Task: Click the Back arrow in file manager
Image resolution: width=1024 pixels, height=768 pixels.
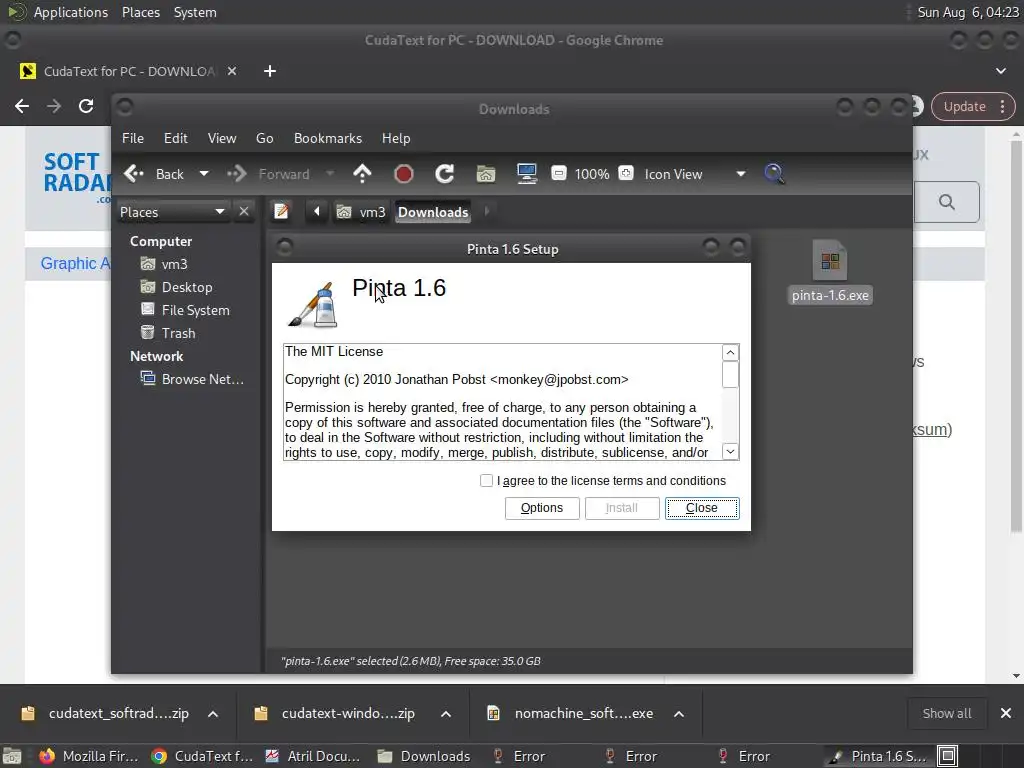Action: coord(134,174)
